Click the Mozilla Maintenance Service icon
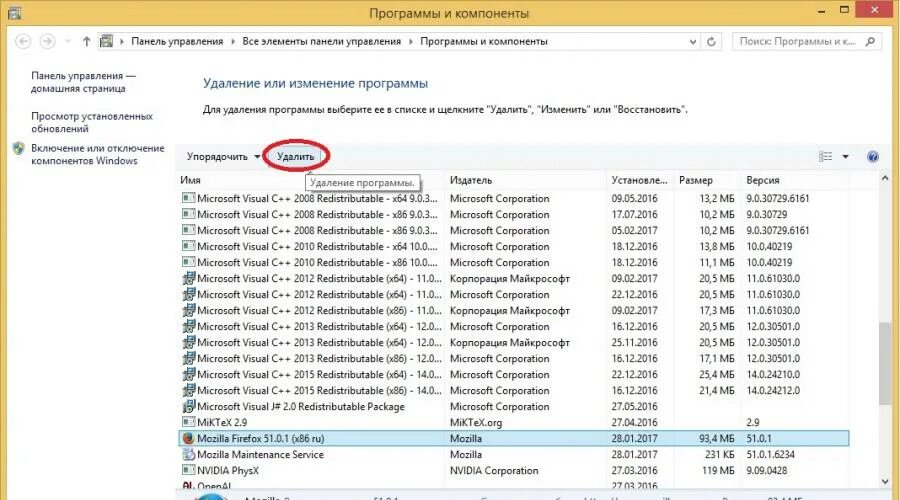 [x=188, y=454]
